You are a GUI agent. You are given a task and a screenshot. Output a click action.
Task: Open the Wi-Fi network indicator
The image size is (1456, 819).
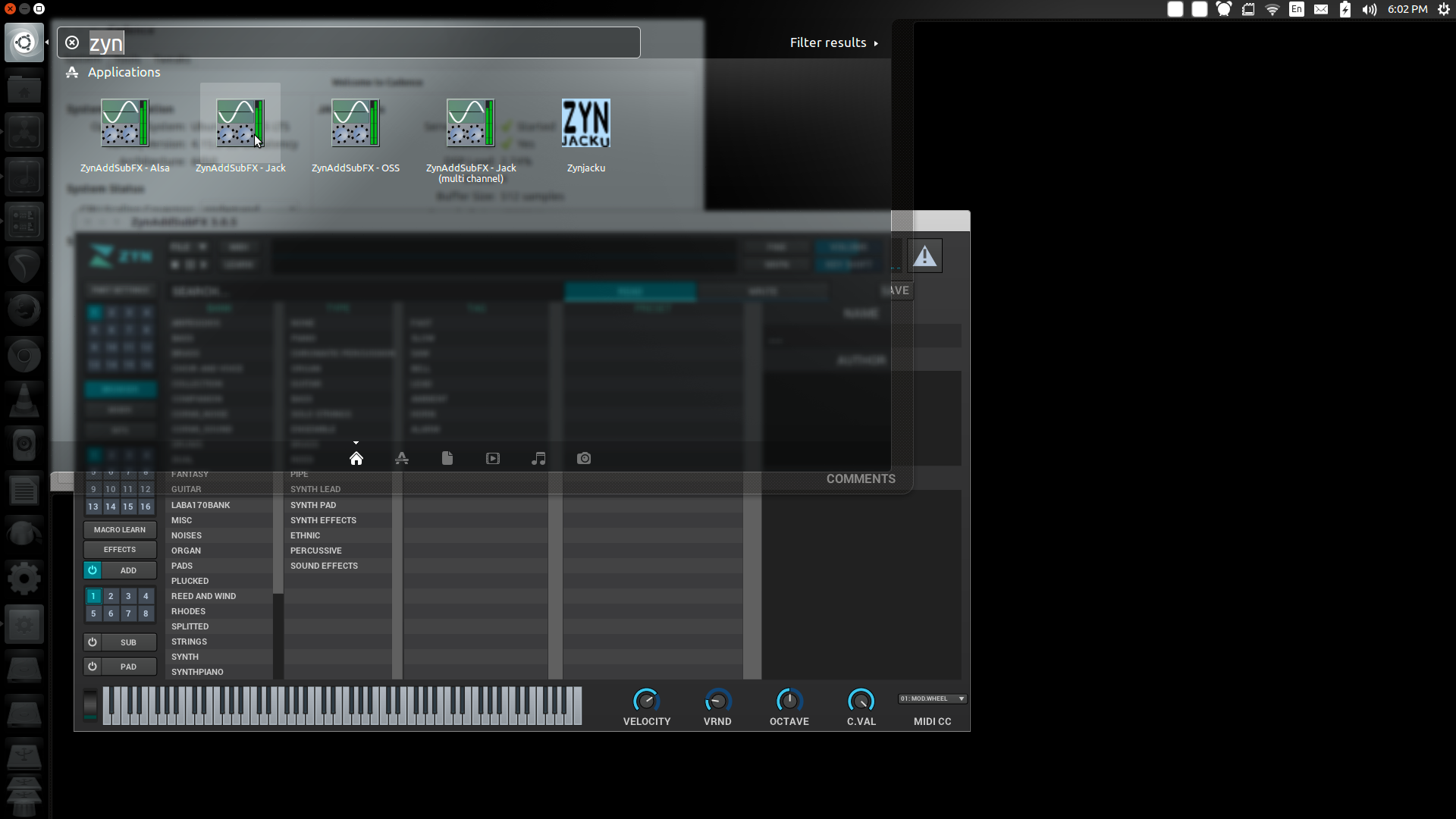1272,9
